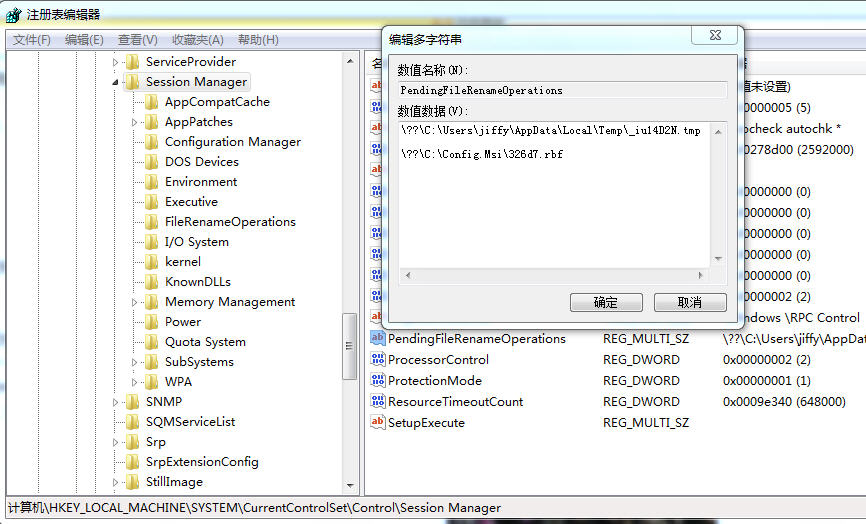Screen dimensions: 866x524
Task: Click the tree pane scroll down arrow
Action: pyautogui.click(x=350, y=485)
